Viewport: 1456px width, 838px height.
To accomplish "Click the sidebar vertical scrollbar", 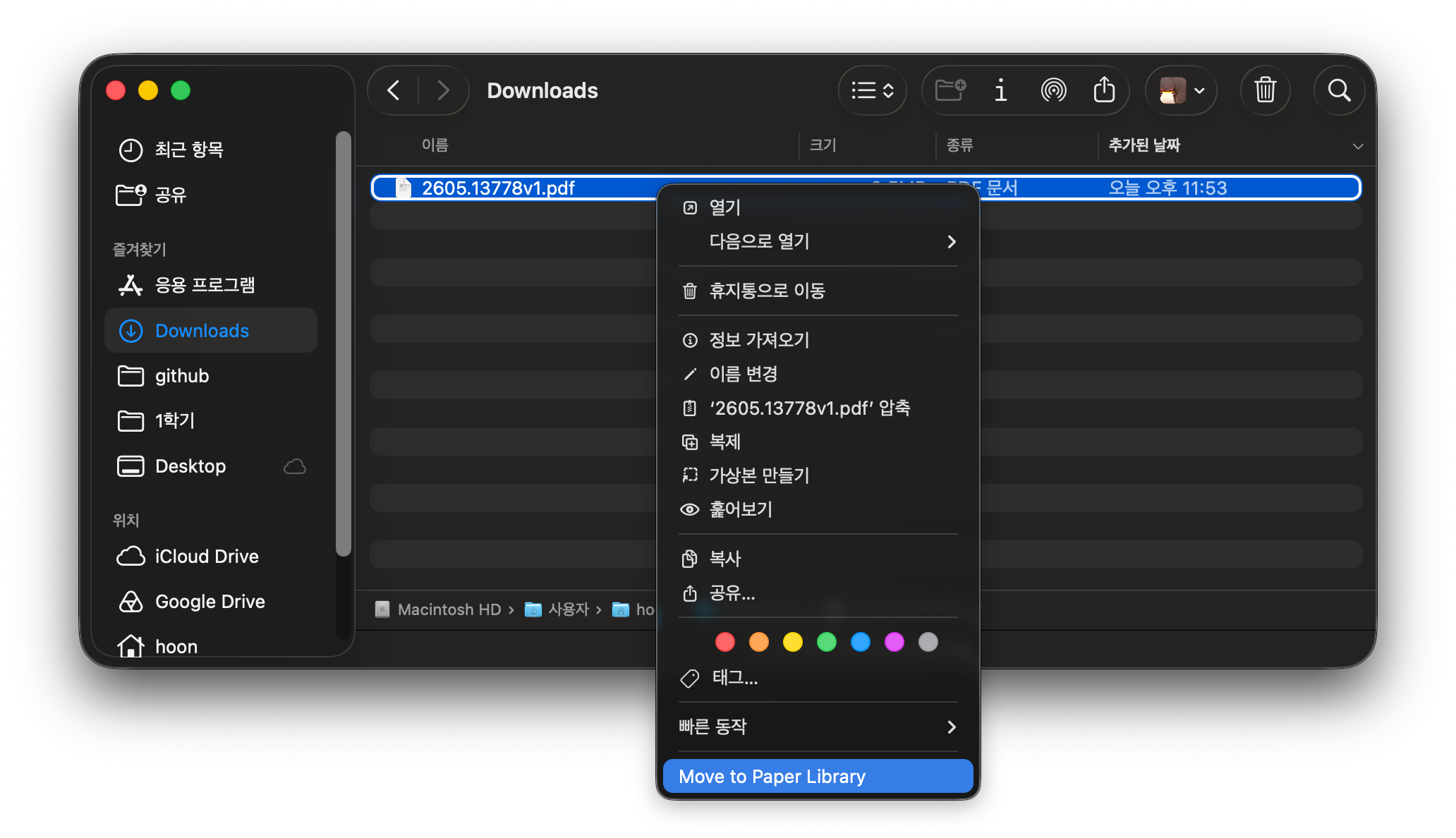I will point(344,344).
